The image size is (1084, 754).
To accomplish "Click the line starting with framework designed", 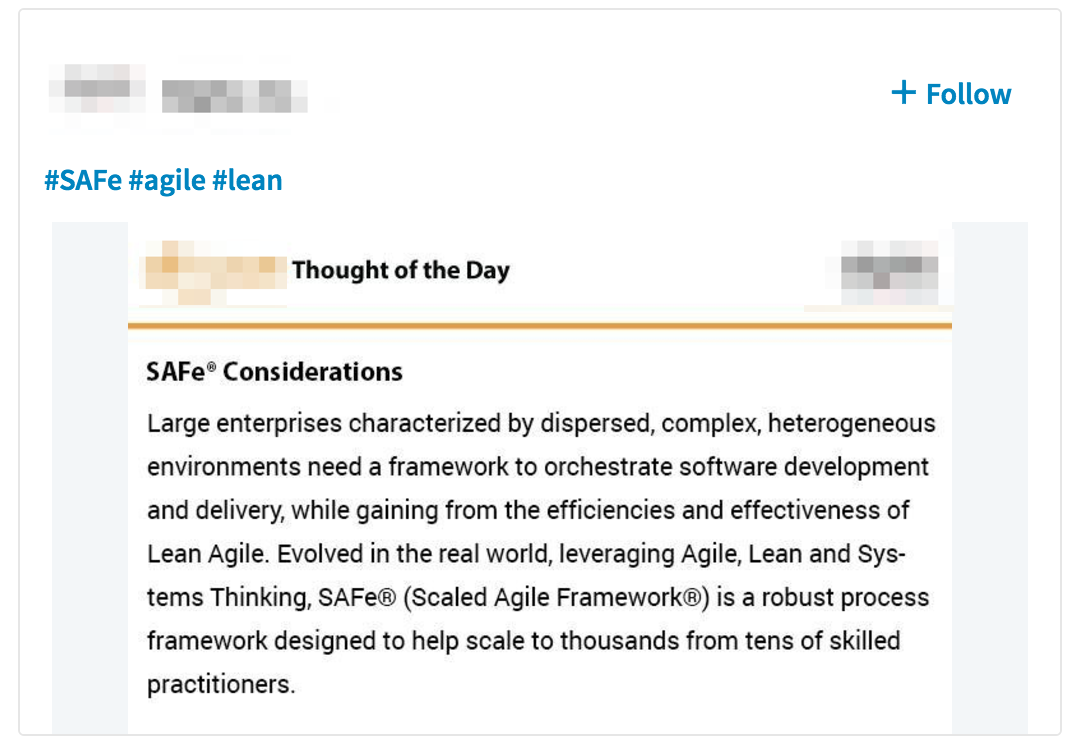I will click(x=523, y=641).
